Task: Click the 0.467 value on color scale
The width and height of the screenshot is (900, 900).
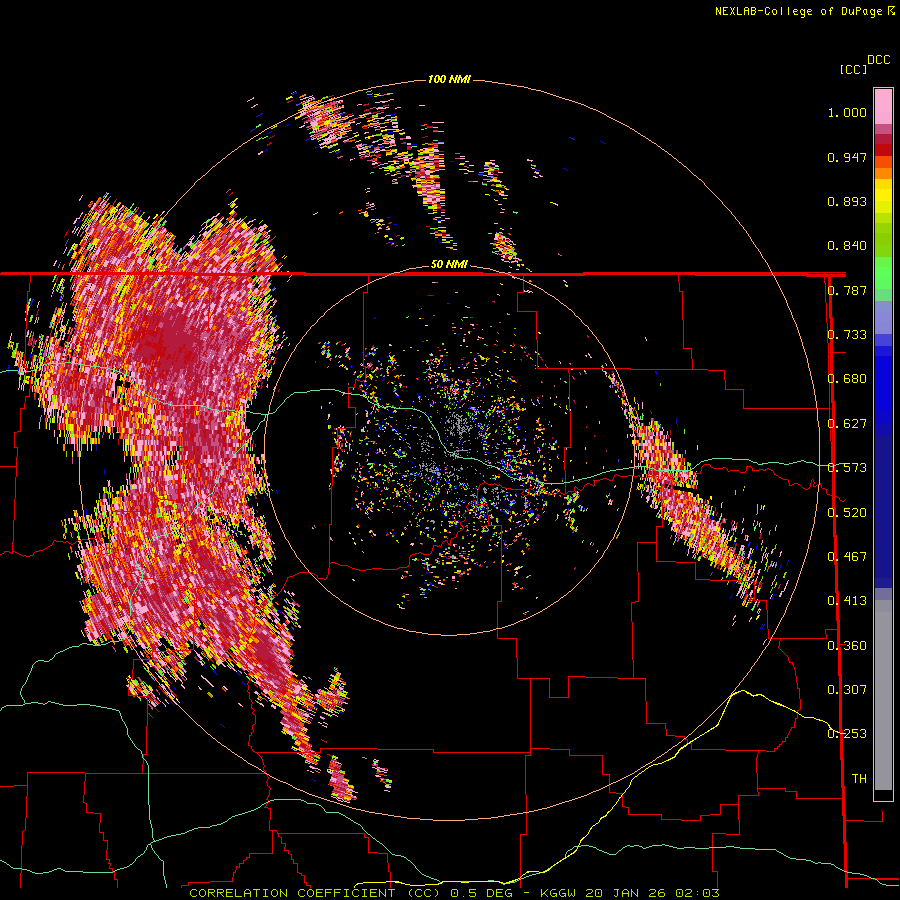Action: tap(847, 557)
